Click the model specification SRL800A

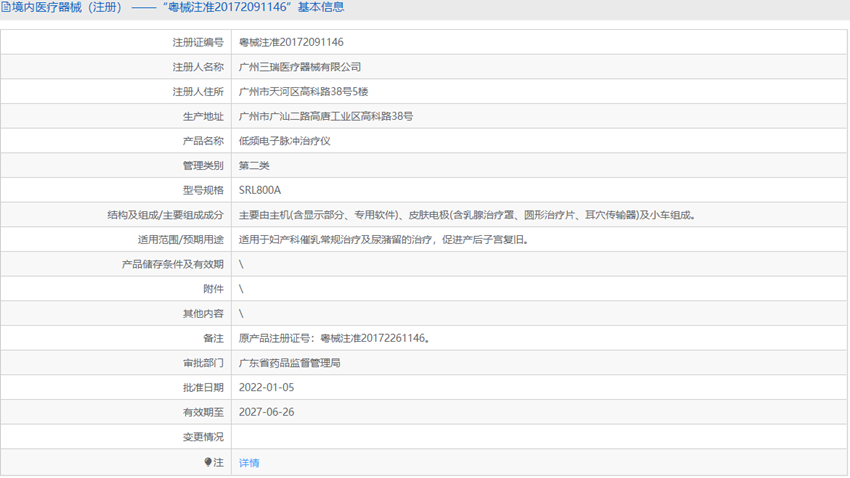click(x=260, y=190)
